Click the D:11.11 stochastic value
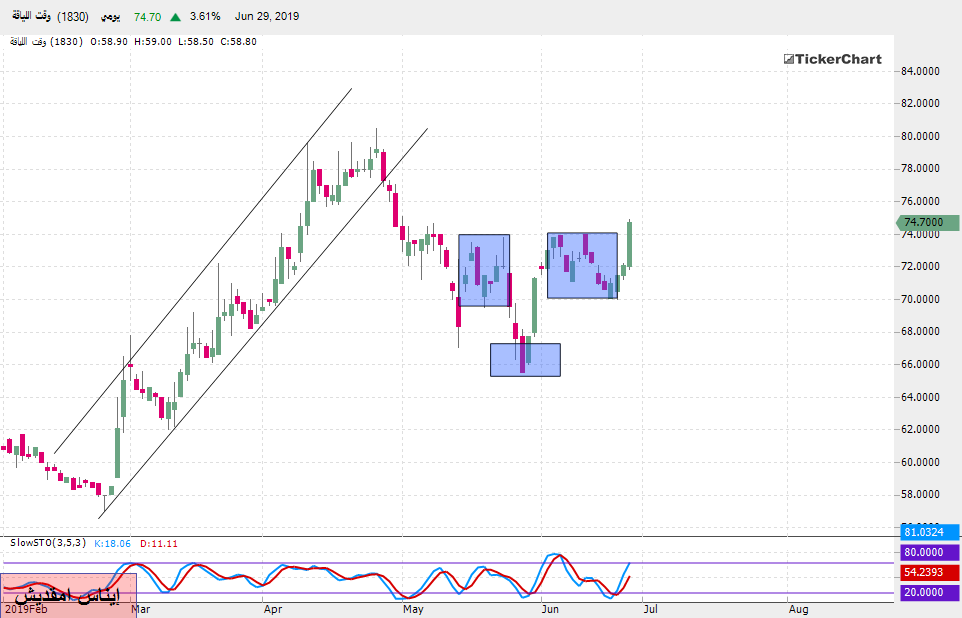Image resolution: width=962 pixels, height=618 pixels. [158, 543]
